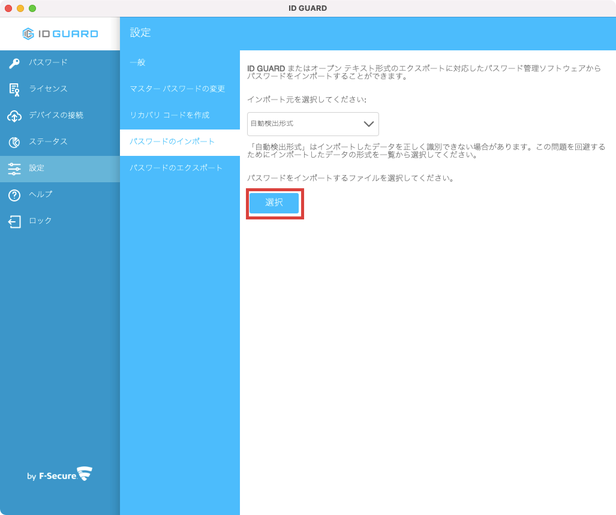
Task: Go to ステータス in the sidebar
Action: point(60,142)
